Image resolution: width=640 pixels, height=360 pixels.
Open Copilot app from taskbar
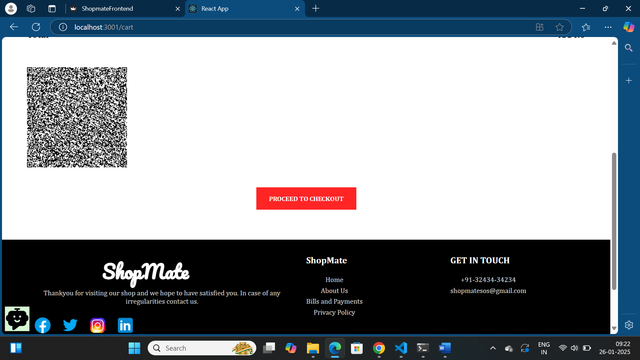tap(291, 348)
